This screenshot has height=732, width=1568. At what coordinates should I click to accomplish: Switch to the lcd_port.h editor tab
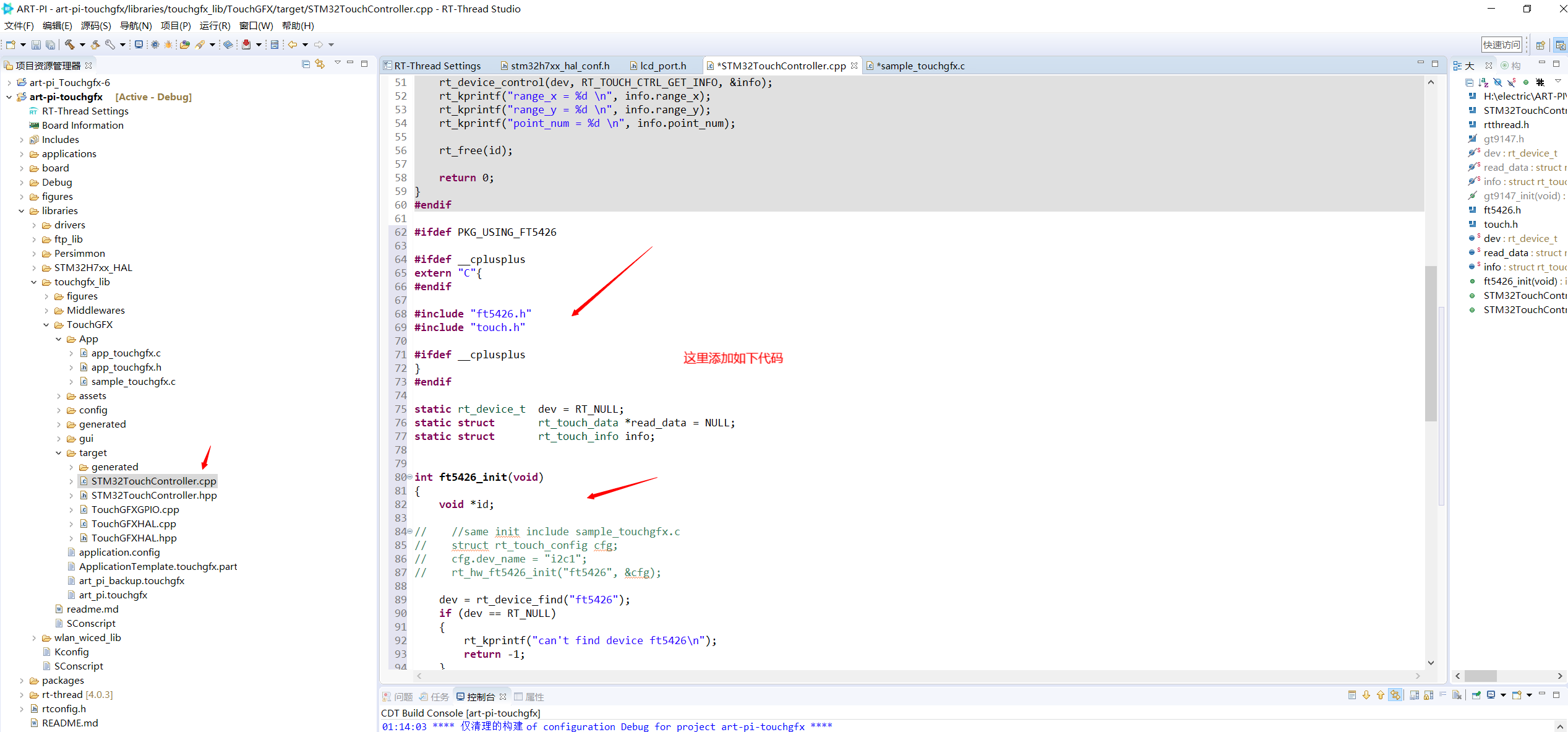[658, 66]
